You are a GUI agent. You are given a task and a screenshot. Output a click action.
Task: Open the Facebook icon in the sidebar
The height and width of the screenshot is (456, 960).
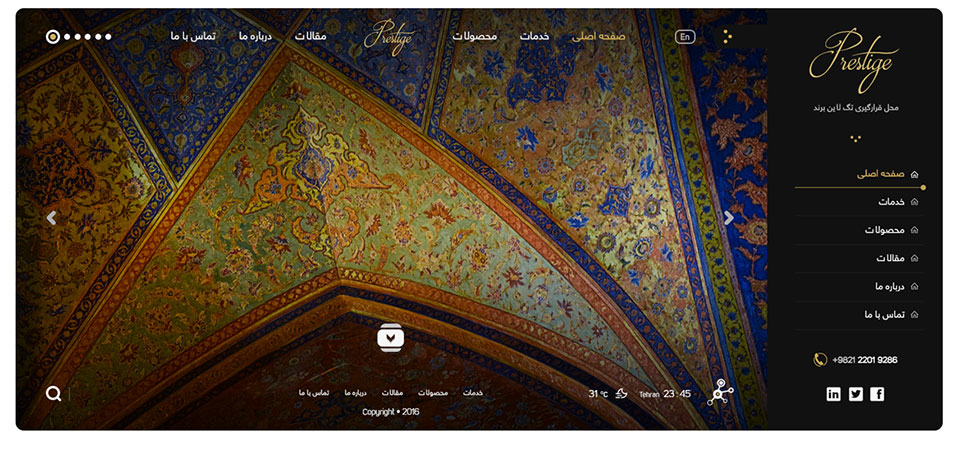coord(877,394)
